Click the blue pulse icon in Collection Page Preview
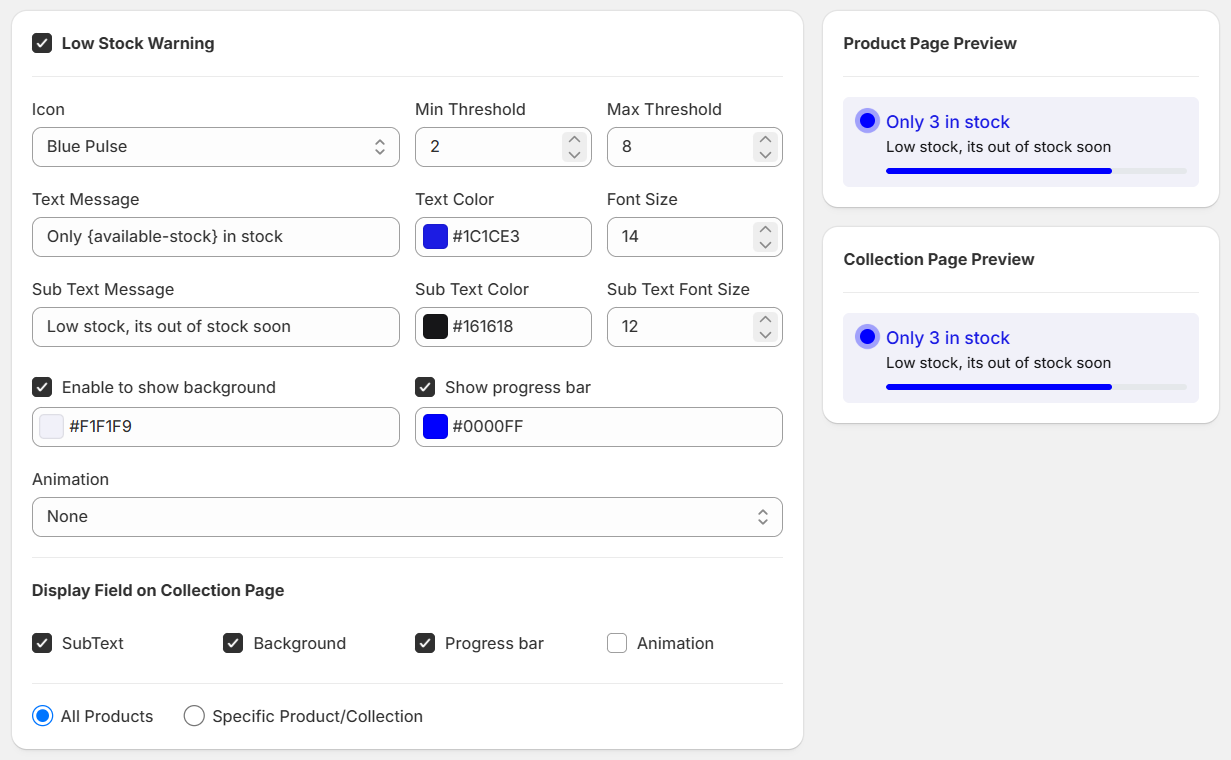Viewport: 1231px width, 760px height. pyautogui.click(x=867, y=337)
